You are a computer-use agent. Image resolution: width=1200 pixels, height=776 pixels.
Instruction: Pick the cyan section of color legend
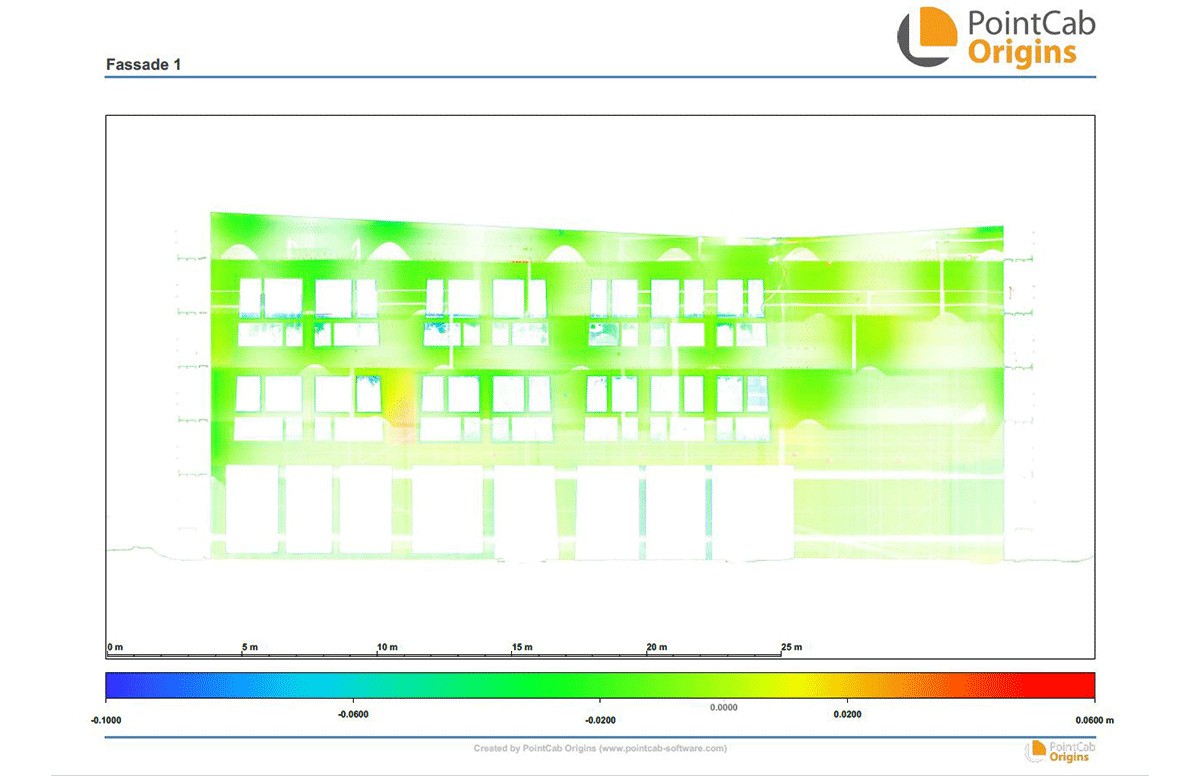tap(330, 685)
